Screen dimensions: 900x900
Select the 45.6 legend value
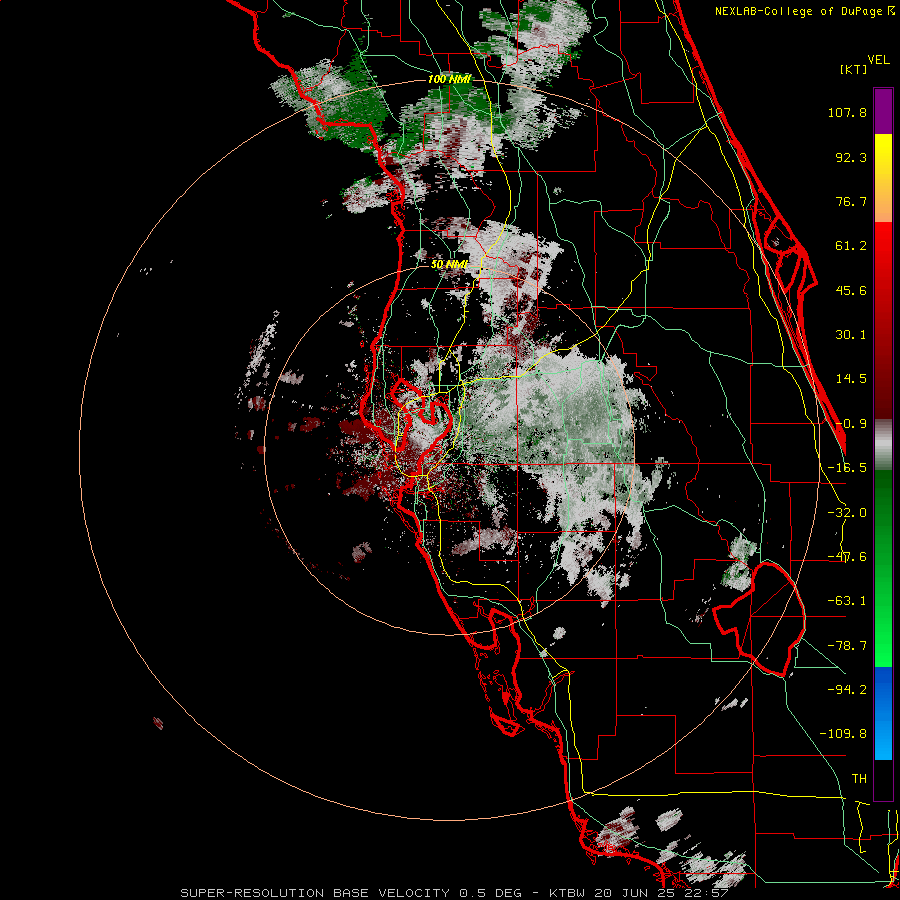coord(851,290)
